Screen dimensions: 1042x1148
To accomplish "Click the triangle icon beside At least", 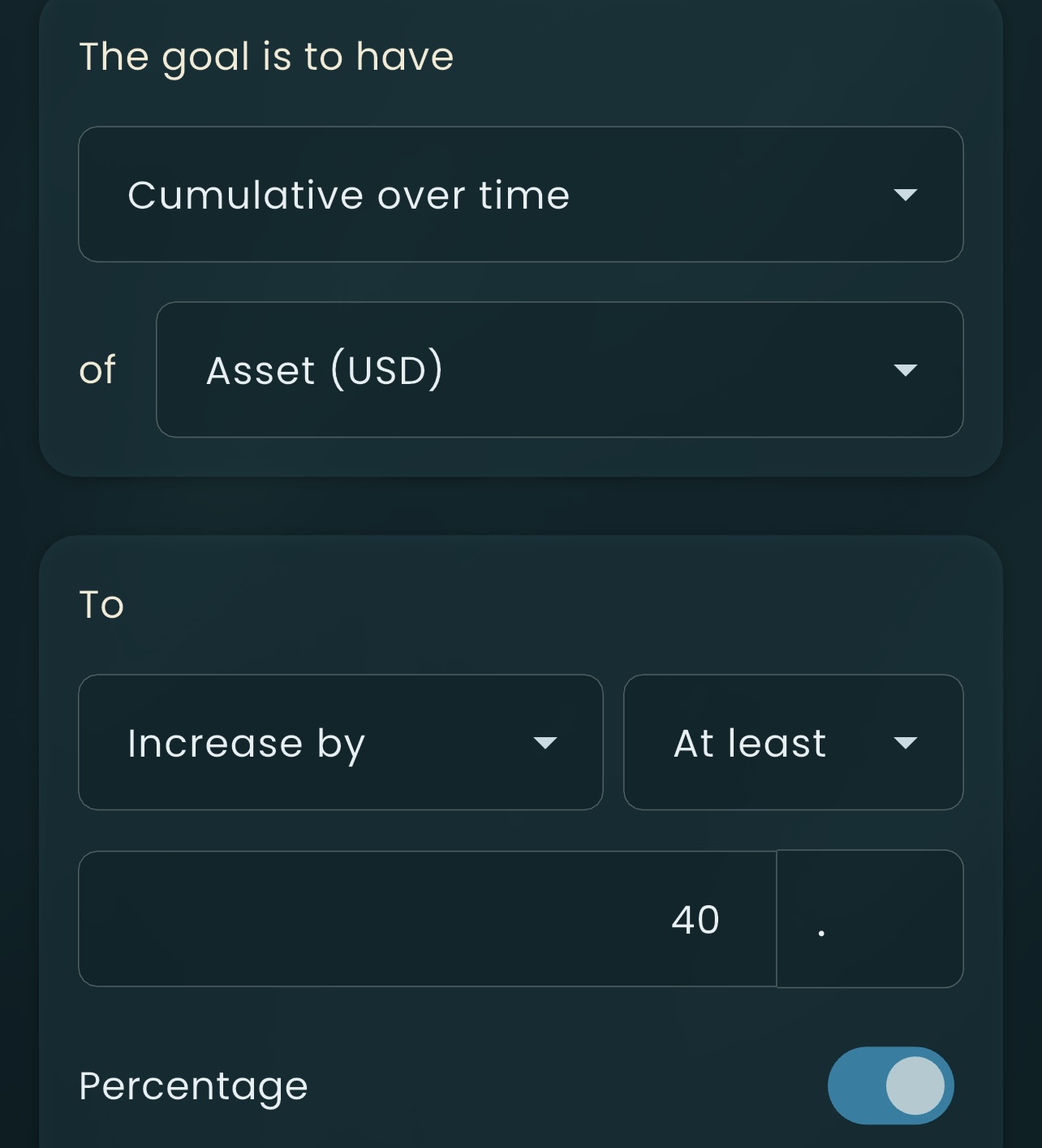I will tap(905, 743).
